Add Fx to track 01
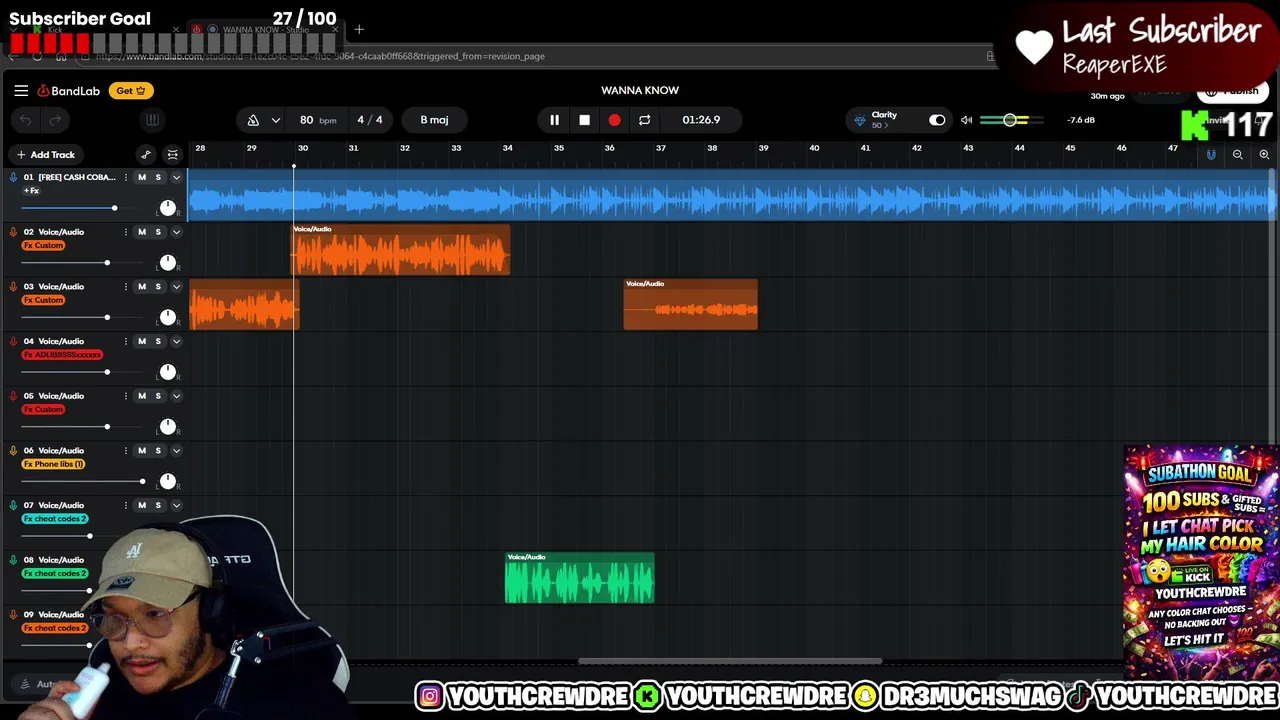 [32, 191]
